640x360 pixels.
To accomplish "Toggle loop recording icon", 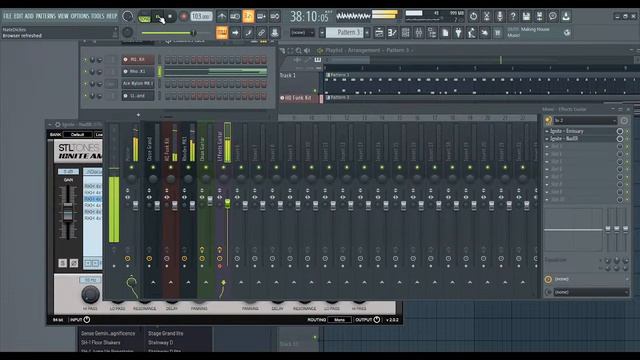I will (x=275, y=16).
